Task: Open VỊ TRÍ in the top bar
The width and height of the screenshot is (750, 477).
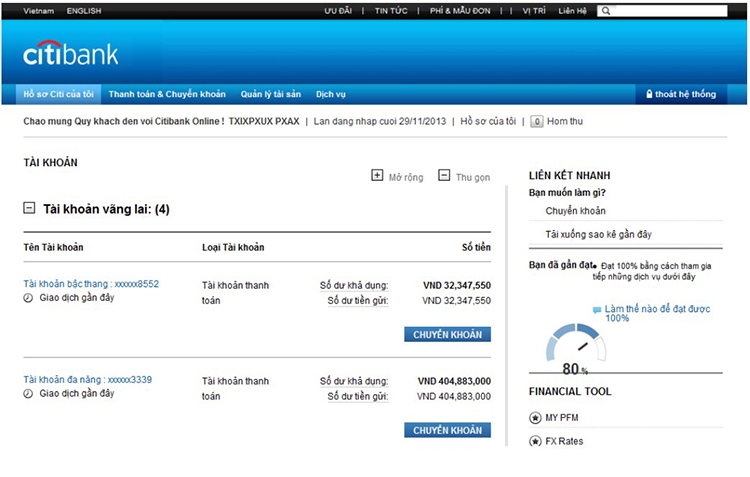Action: 534,11
